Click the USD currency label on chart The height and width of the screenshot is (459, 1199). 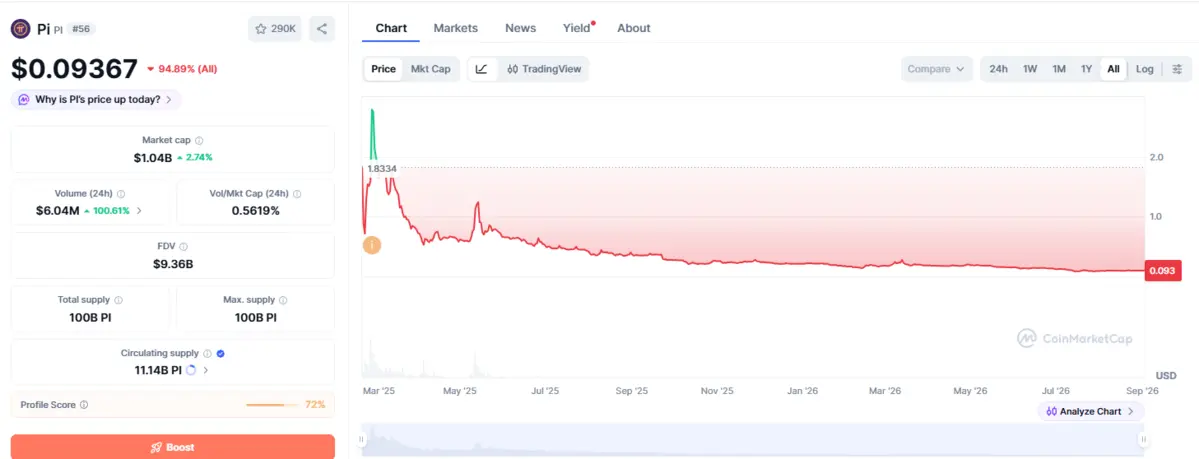click(x=1166, y=376)
